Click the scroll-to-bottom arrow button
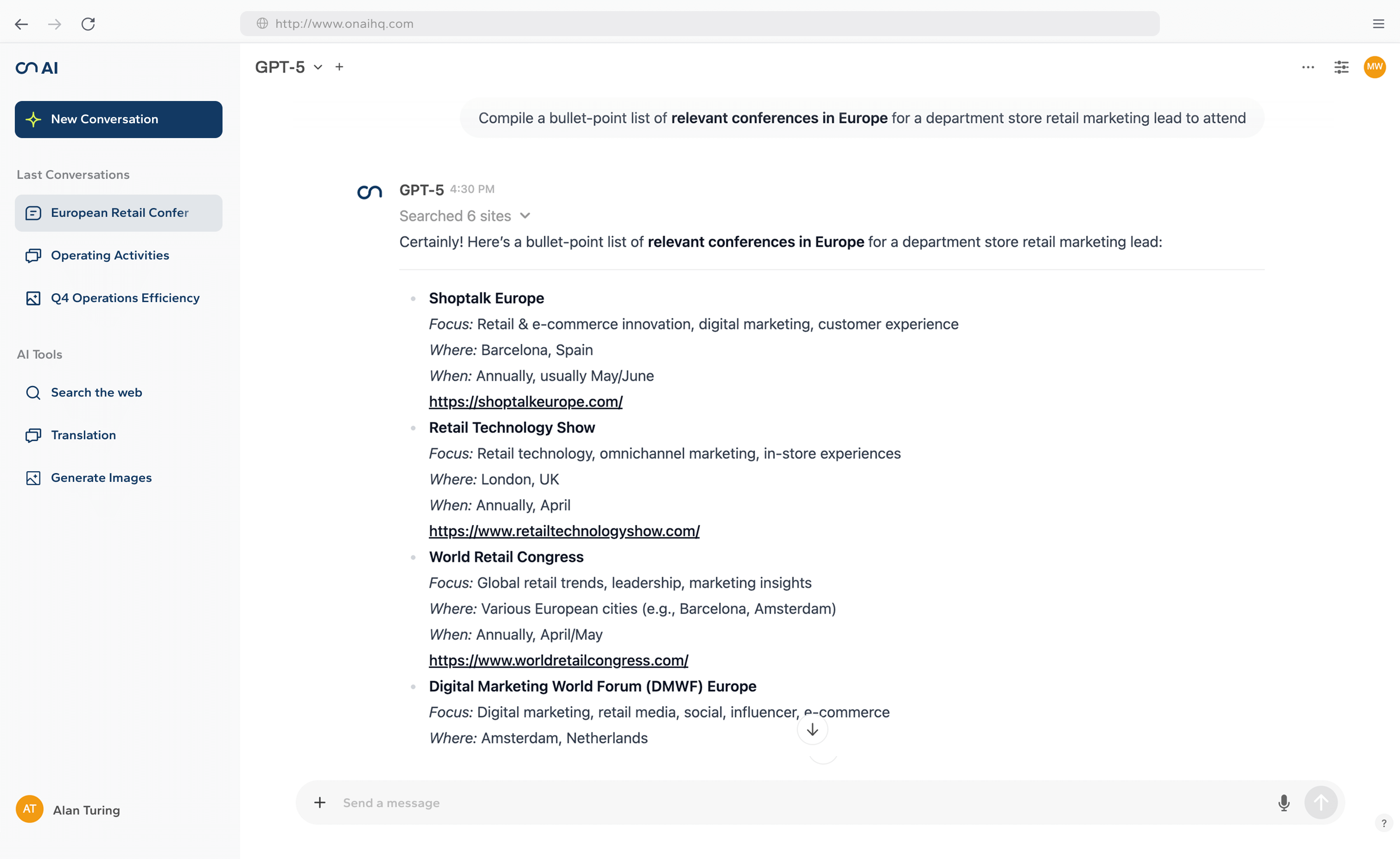 [x=812, y=729]
